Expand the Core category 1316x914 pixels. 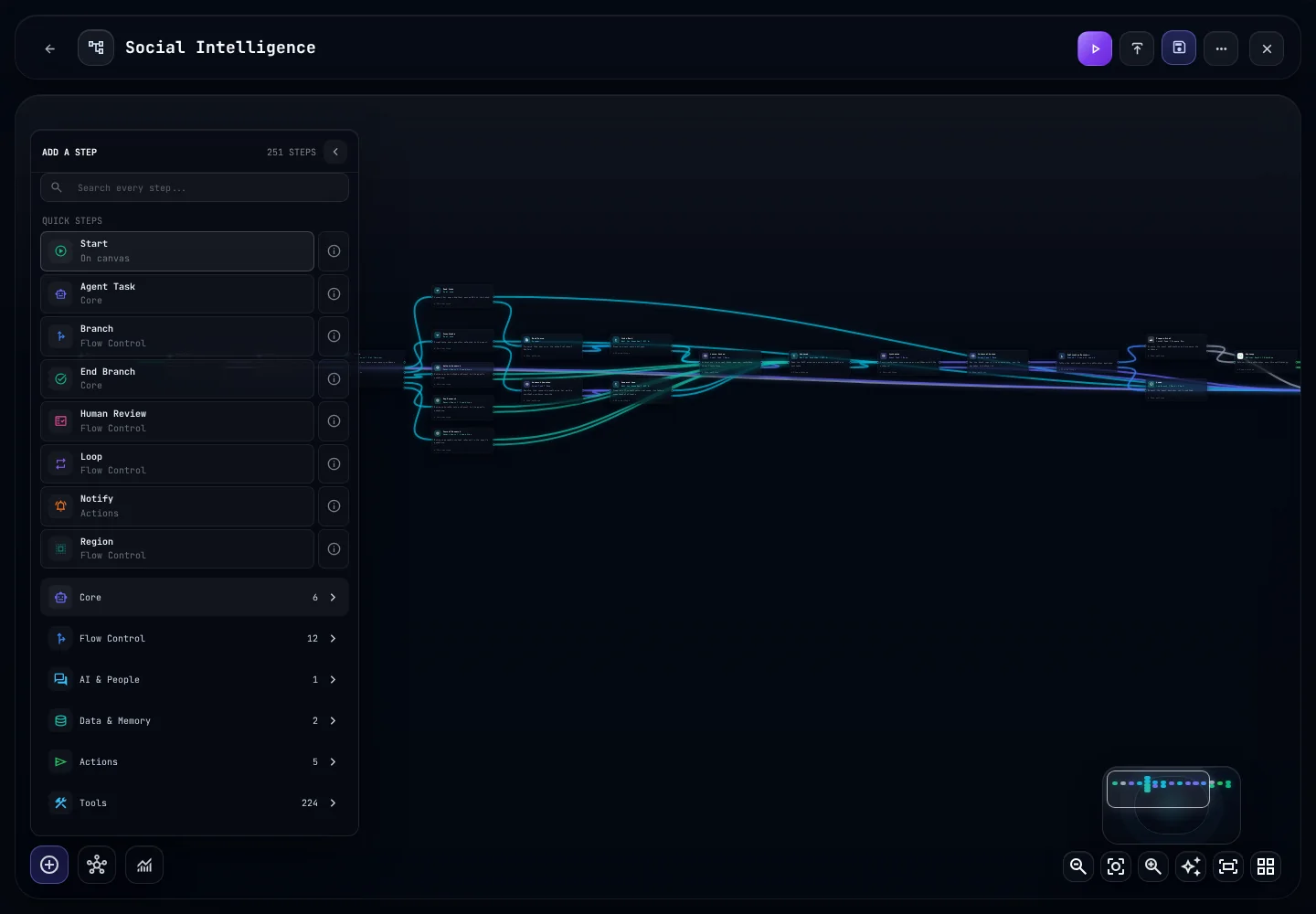click(195, 597)
